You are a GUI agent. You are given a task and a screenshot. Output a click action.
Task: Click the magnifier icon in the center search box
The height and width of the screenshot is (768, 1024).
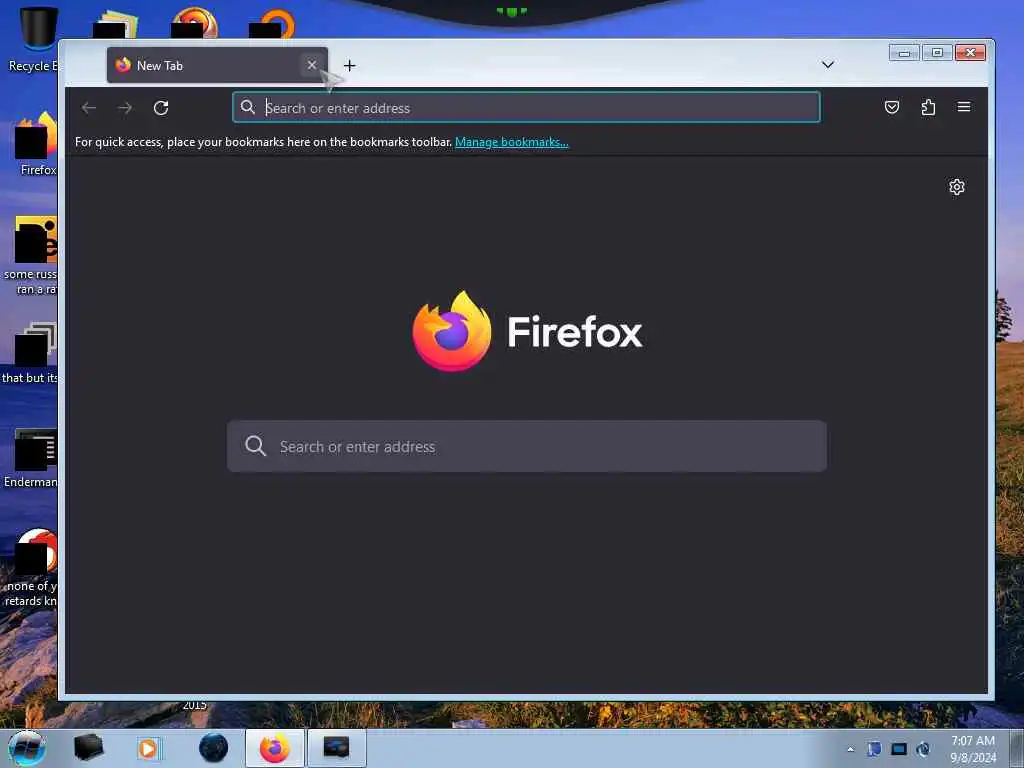255,446
